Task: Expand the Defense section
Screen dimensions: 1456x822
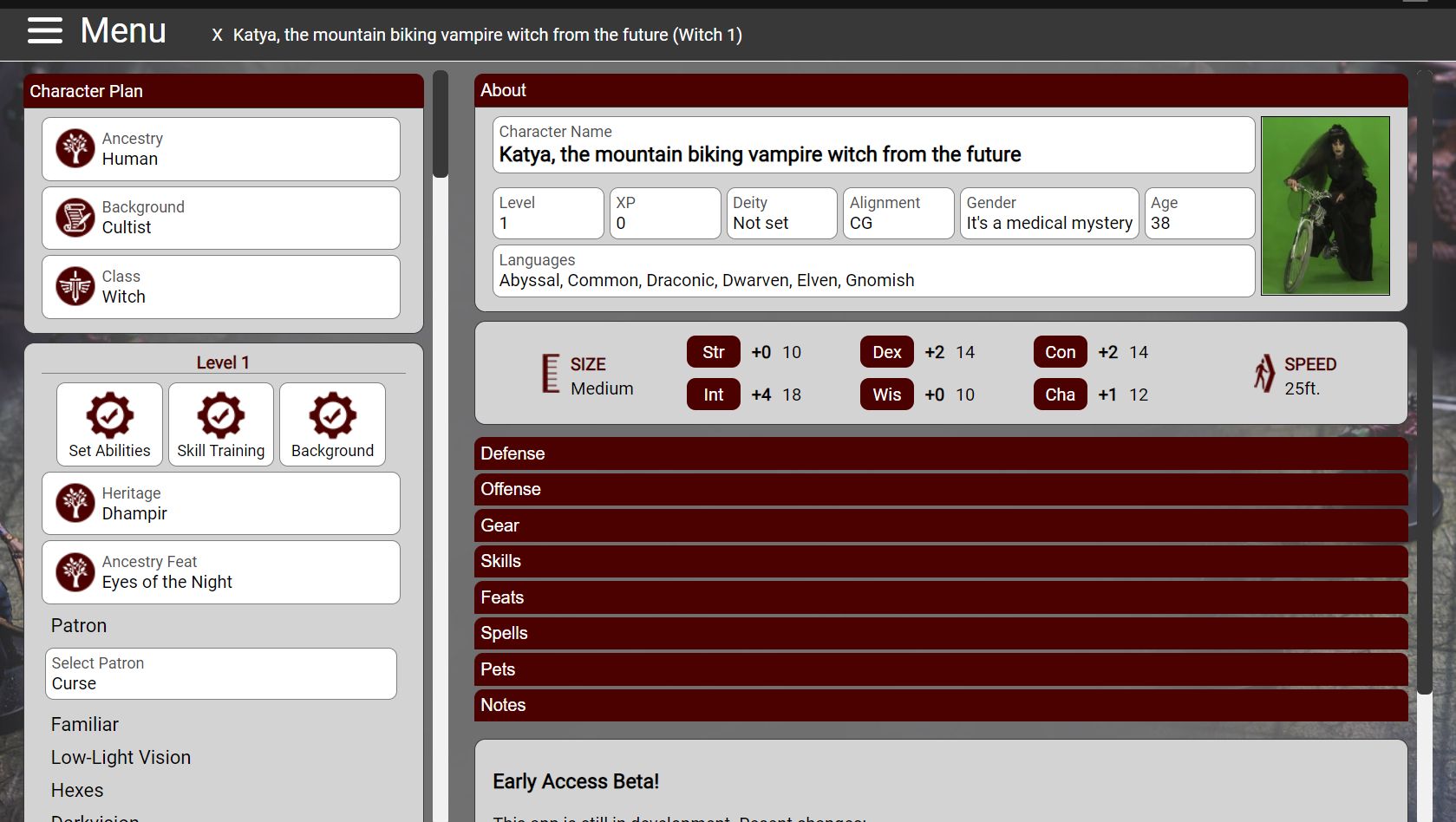Action: 940,453
